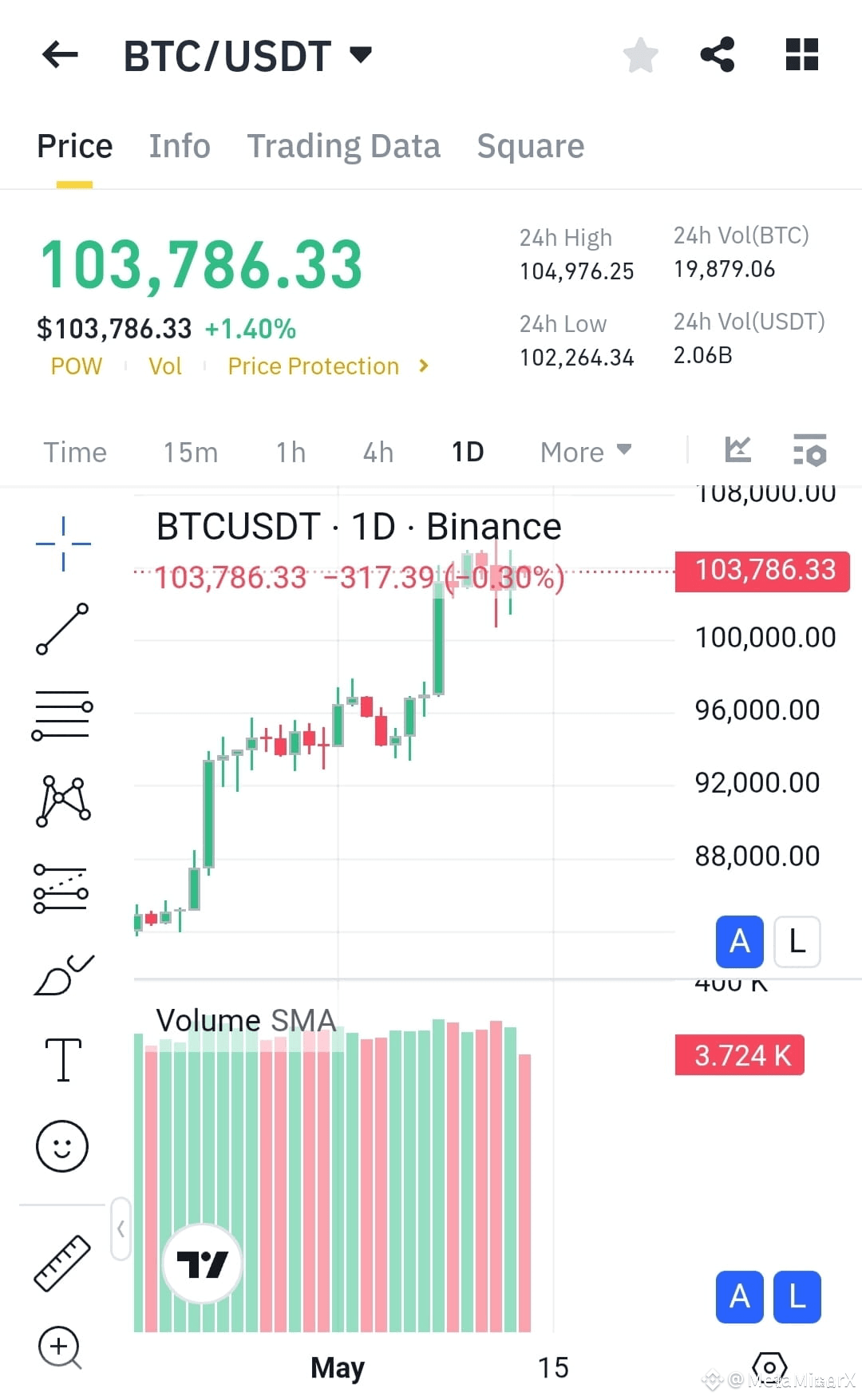862x1400 pixels.
Task: Expand the Price Protection chevron arrow
Action: (424, 366)
